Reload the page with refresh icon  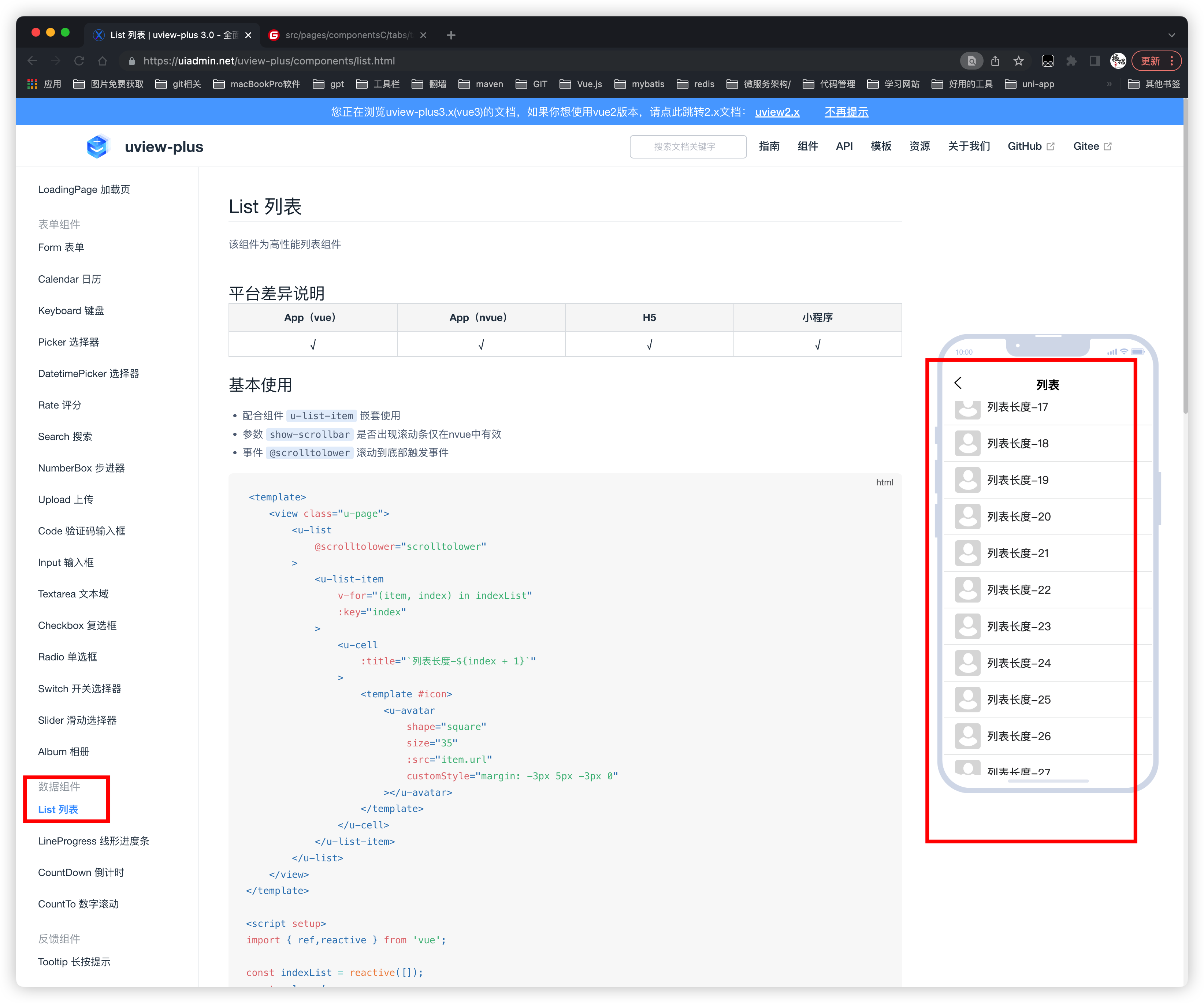point(79,61)
